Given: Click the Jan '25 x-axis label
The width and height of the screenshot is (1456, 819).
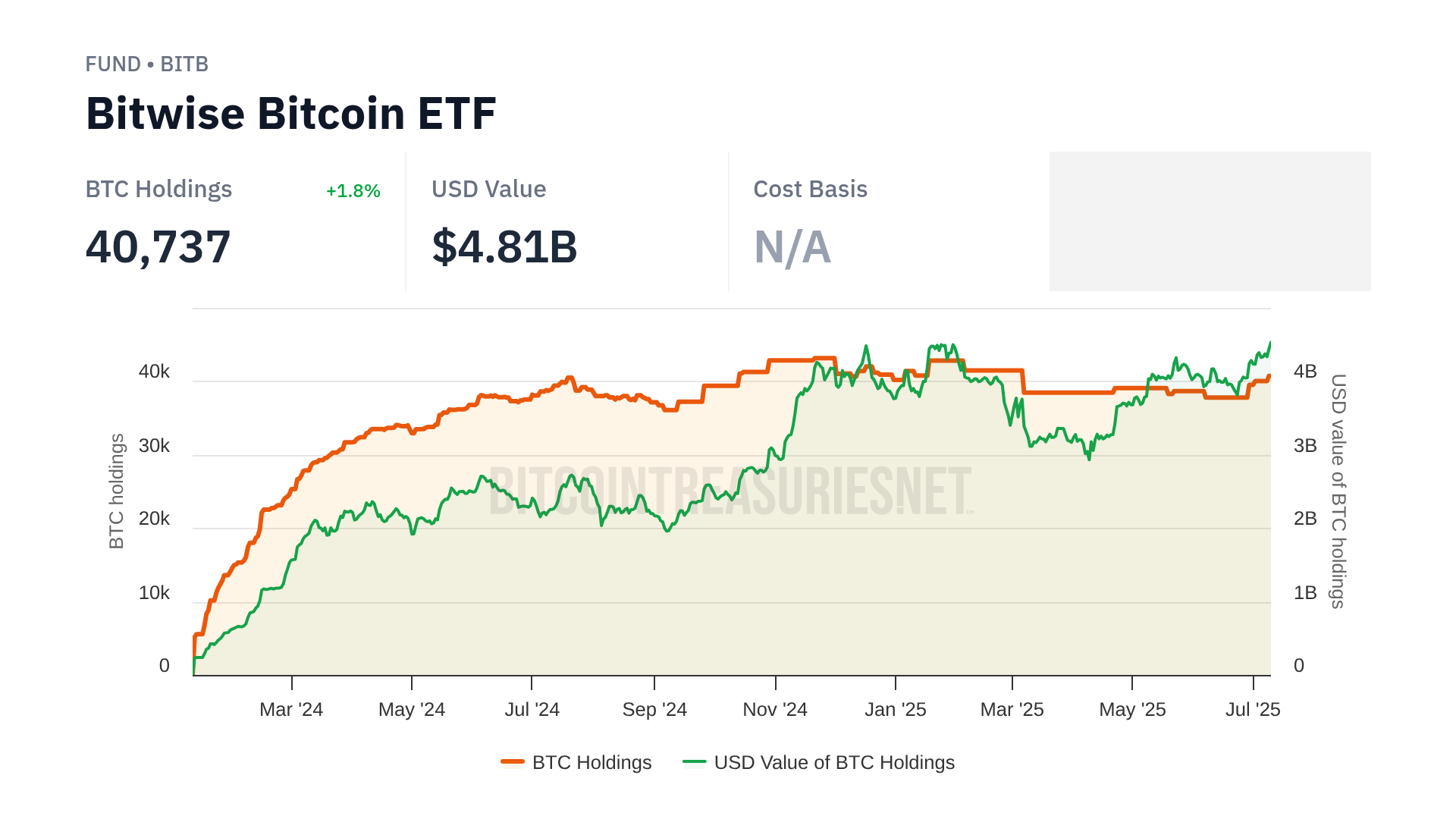Looking at the screenshot, I should 895,710.
